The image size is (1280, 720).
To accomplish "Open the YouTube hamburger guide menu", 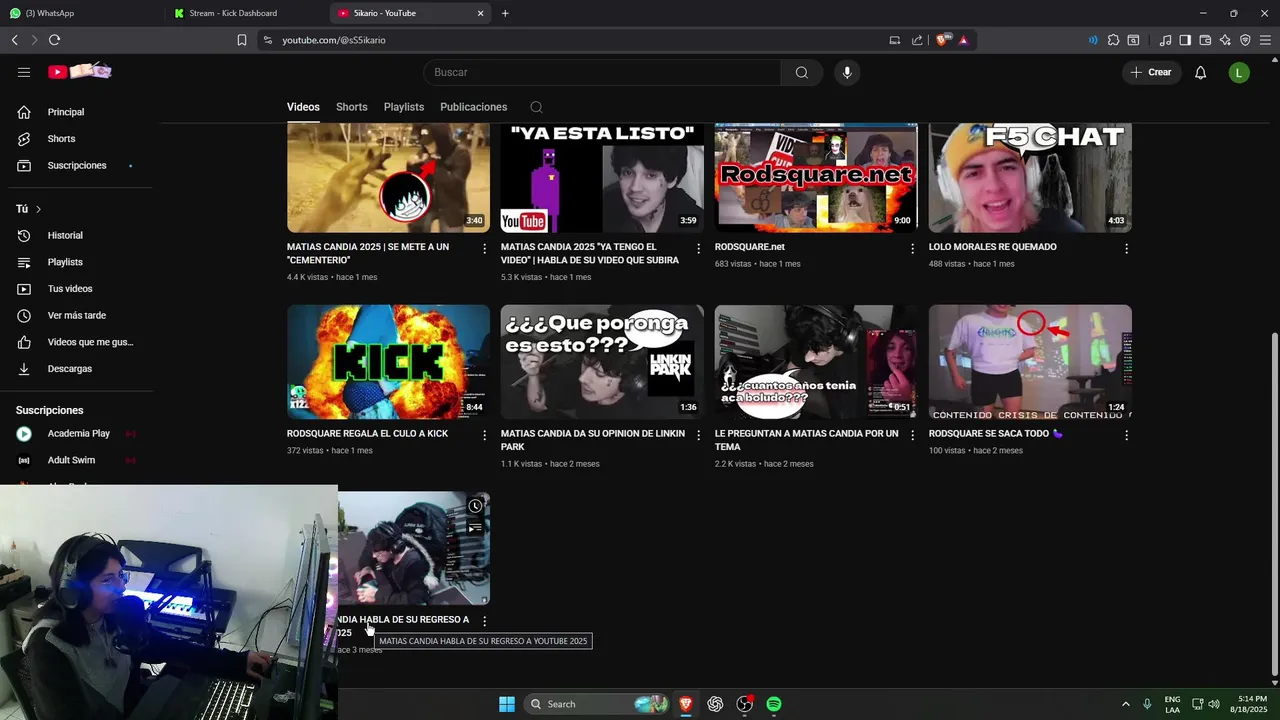I will 24,72.
